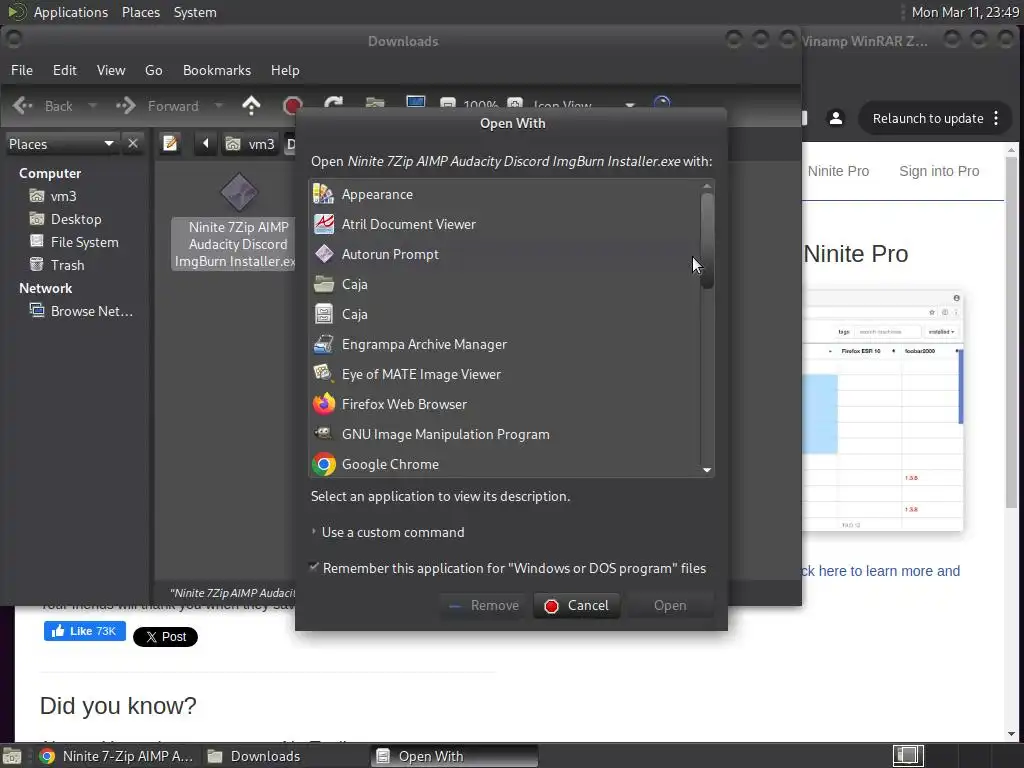Click the Facebook Like button
The width and height of the screenshot is (1024, 768).
[85, 631]
